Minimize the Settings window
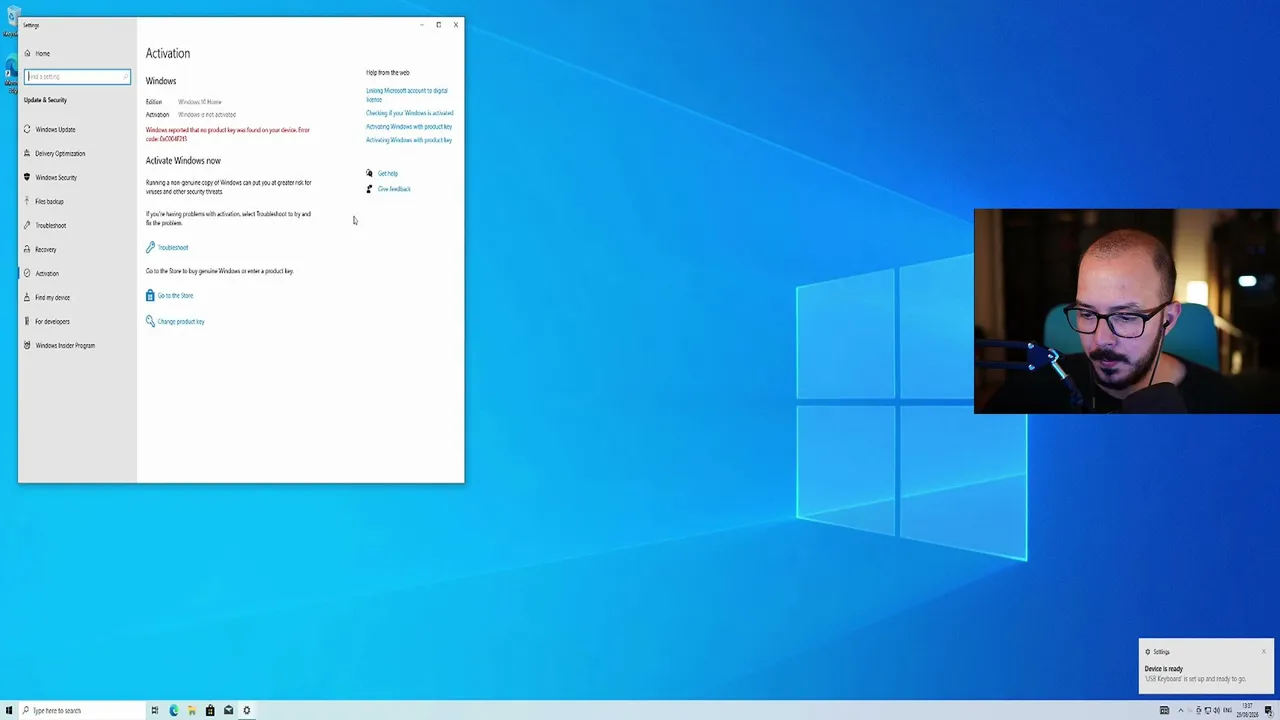1280x720 pixels. [421, 24]
